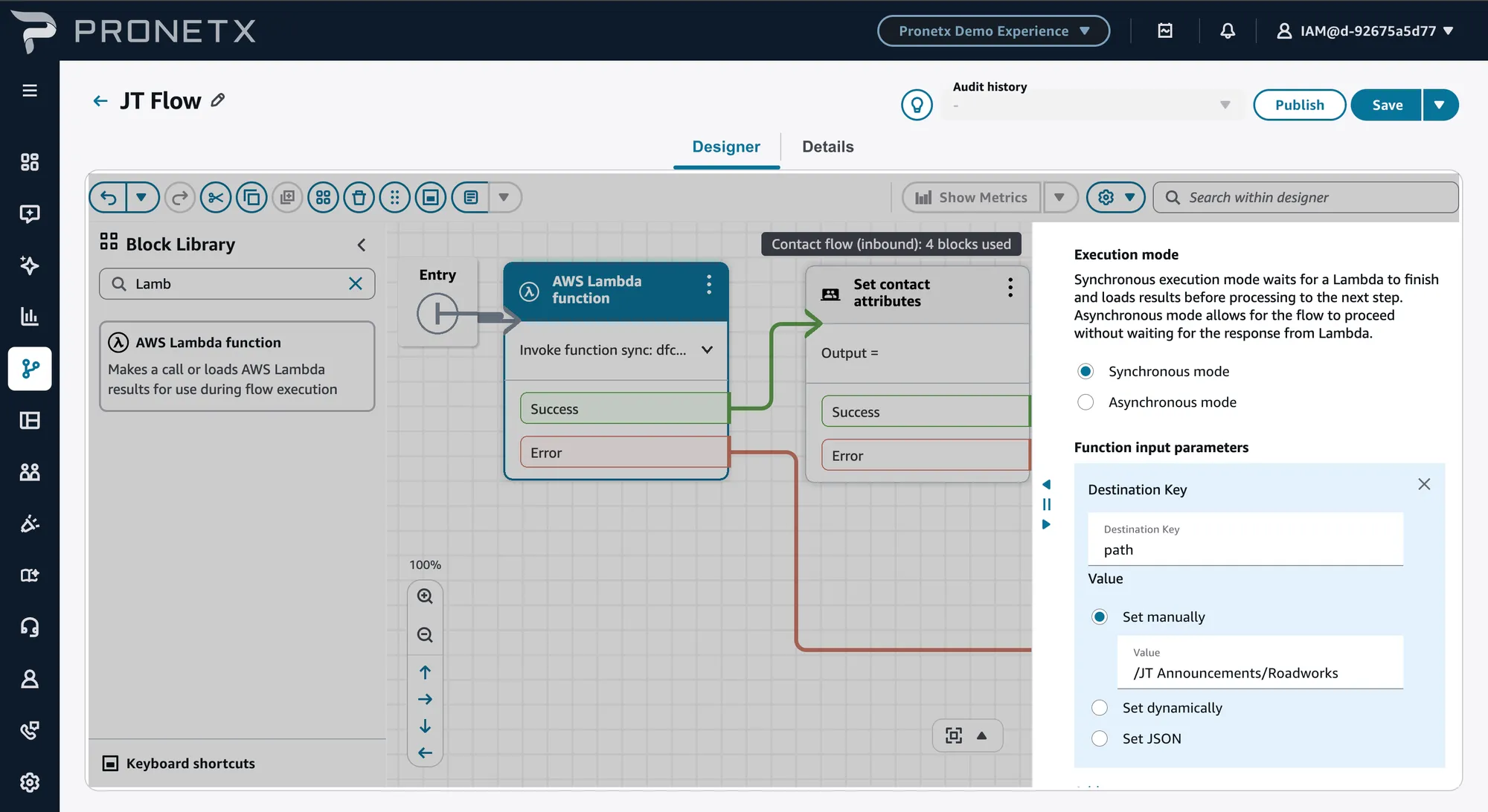Select Set dynamically option
The width and height of the screenshot is (1488, 812).
click(1100, 708)
